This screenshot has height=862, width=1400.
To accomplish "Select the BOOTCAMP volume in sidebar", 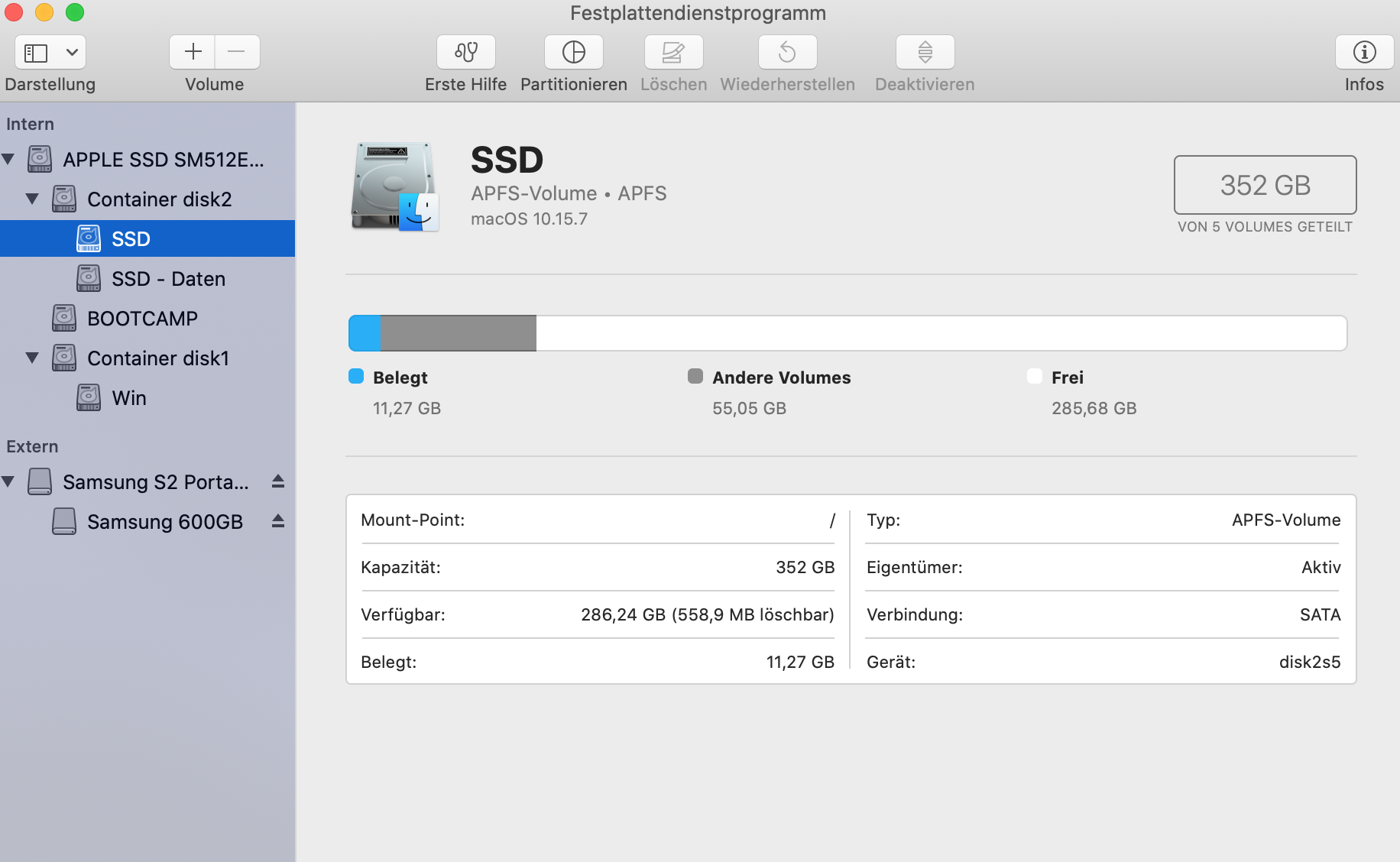I will tap(142, 319).
